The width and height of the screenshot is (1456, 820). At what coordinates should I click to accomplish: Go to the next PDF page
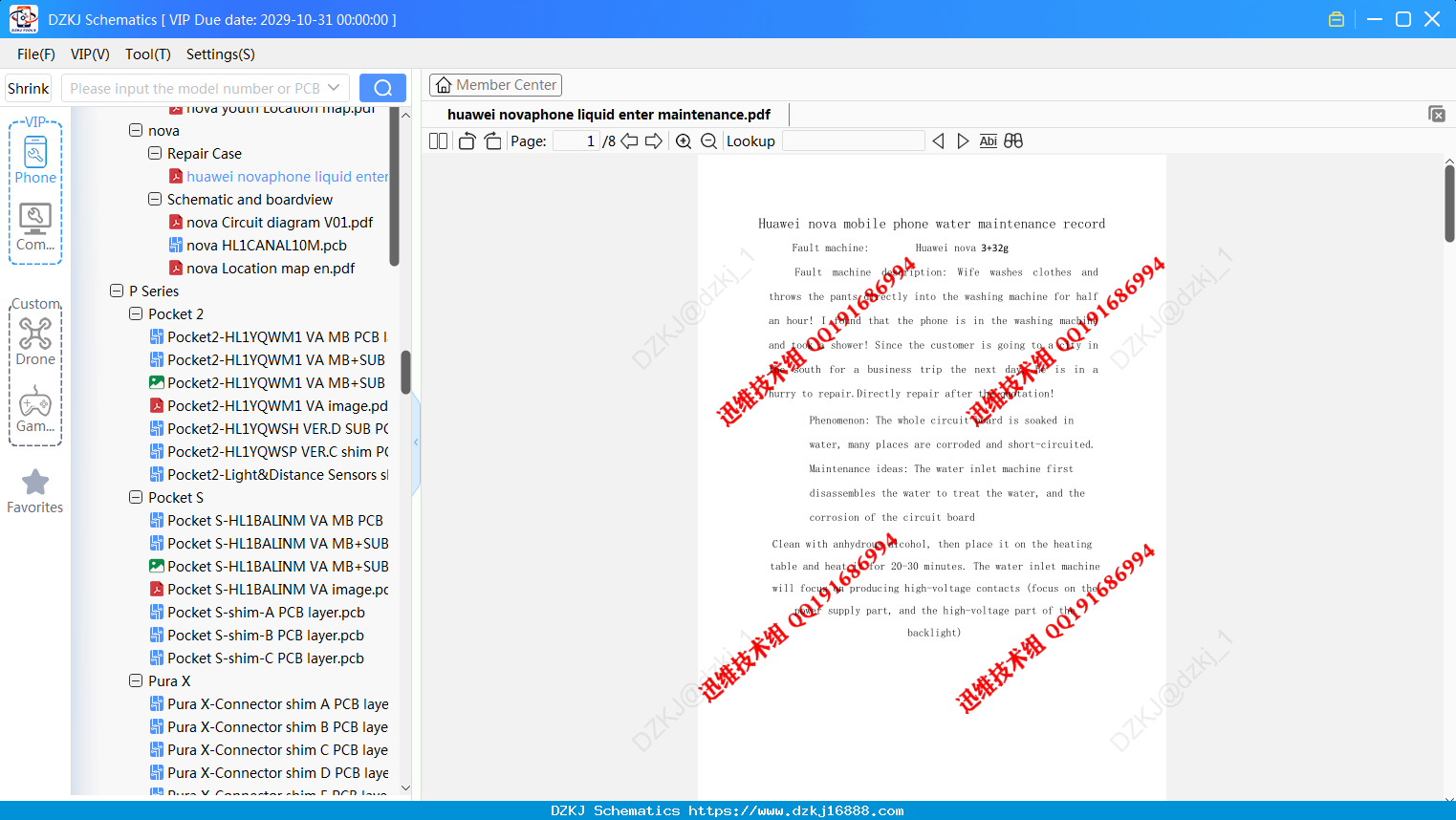coord(654,141)
